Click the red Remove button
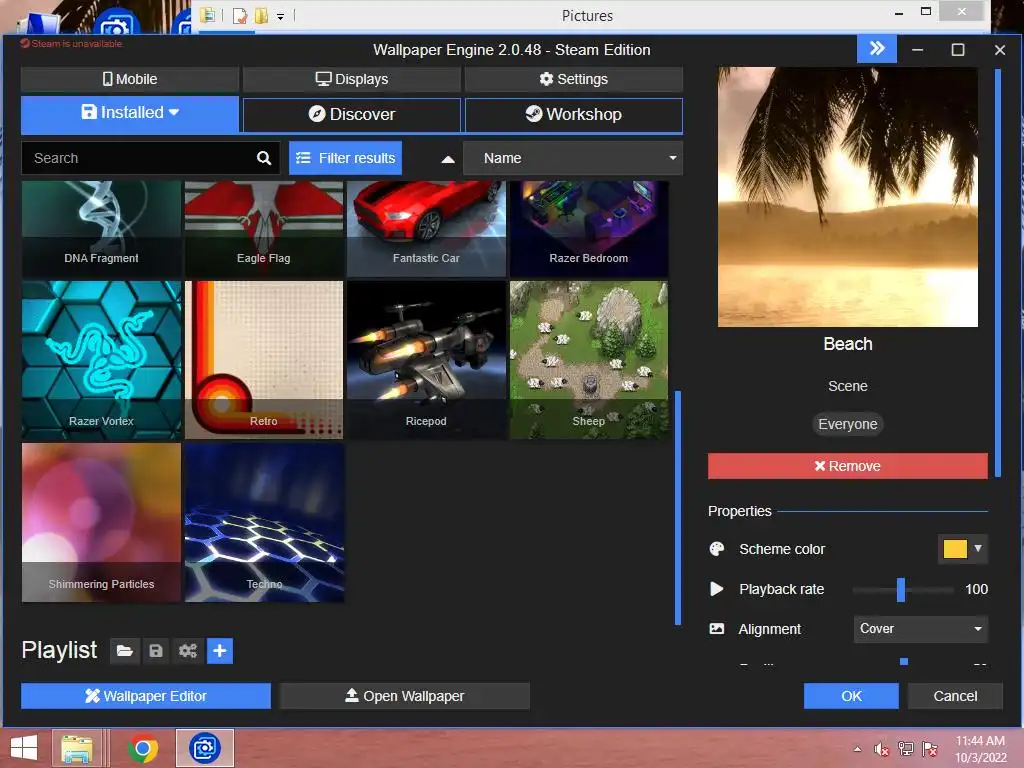Image resolution: width=1024 pixels, height=768 pixels. (x=848, y=466)
